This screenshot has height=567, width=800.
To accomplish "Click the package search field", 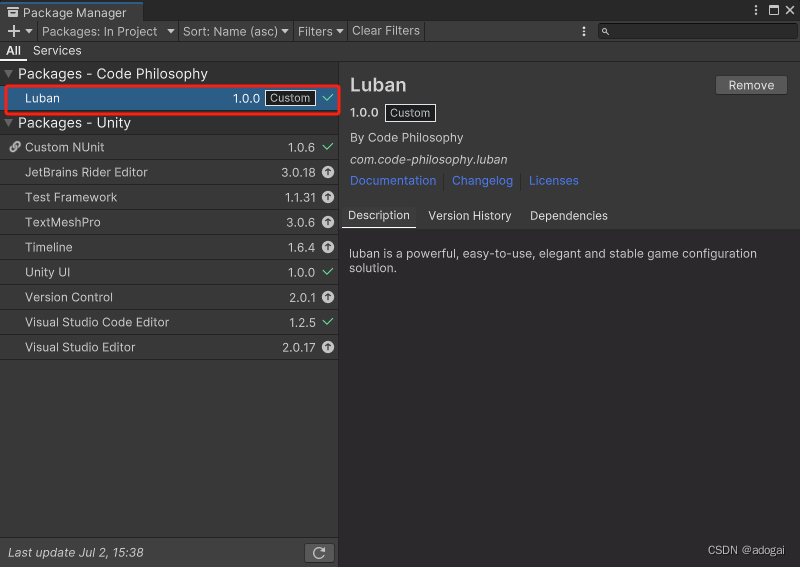I will click(700, 31).
